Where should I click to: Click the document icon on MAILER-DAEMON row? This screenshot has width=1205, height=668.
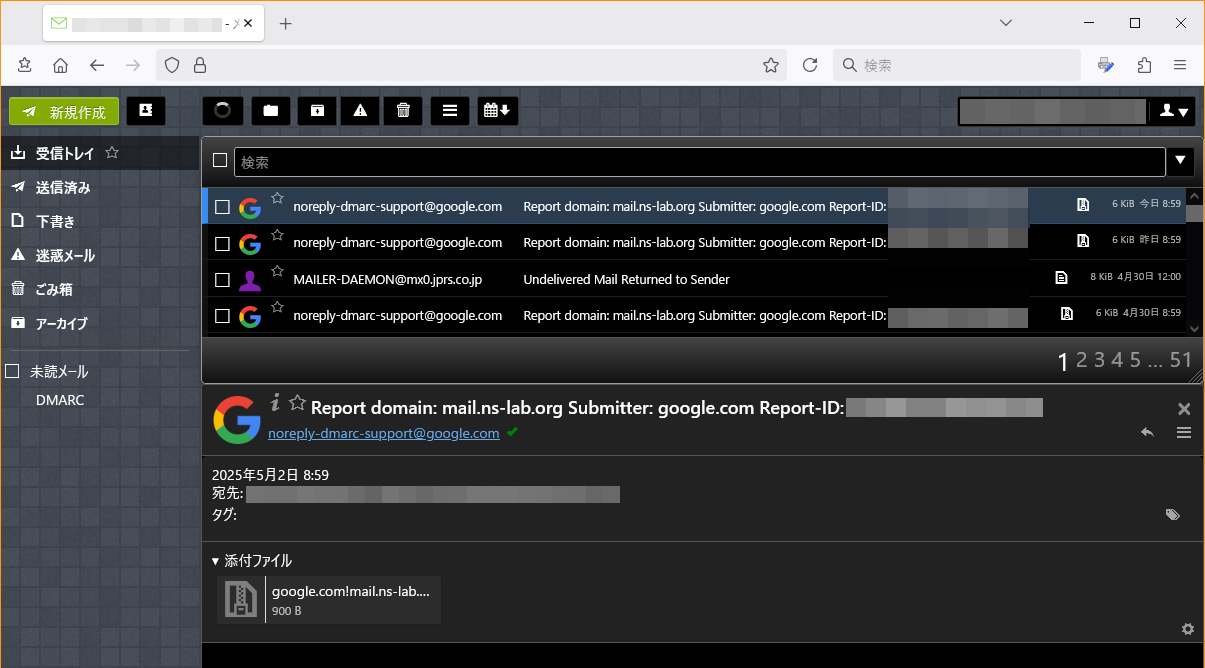click(x=1061, y=277)
